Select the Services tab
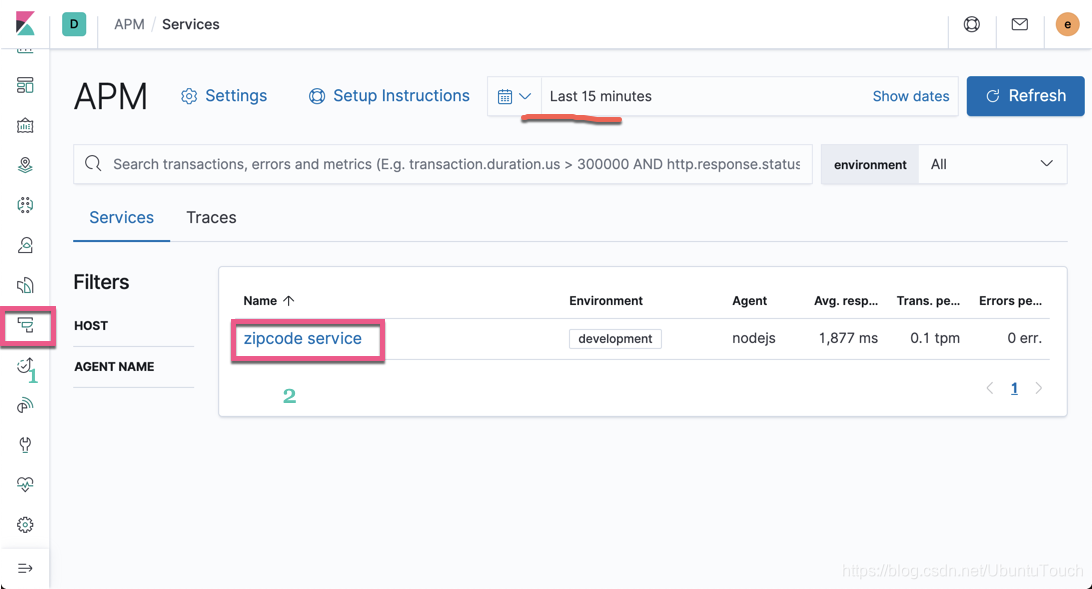Screen dimensions: 1092x589 click(121, 217)
